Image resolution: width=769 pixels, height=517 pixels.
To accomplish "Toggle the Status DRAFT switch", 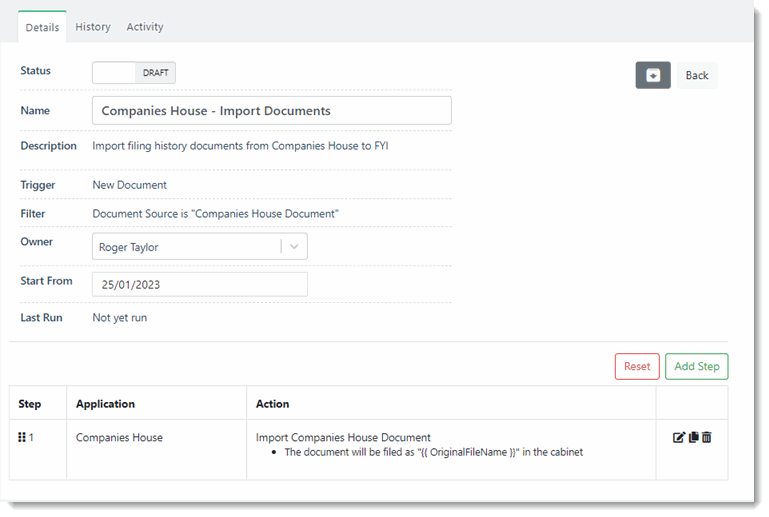I will (134, 73).
